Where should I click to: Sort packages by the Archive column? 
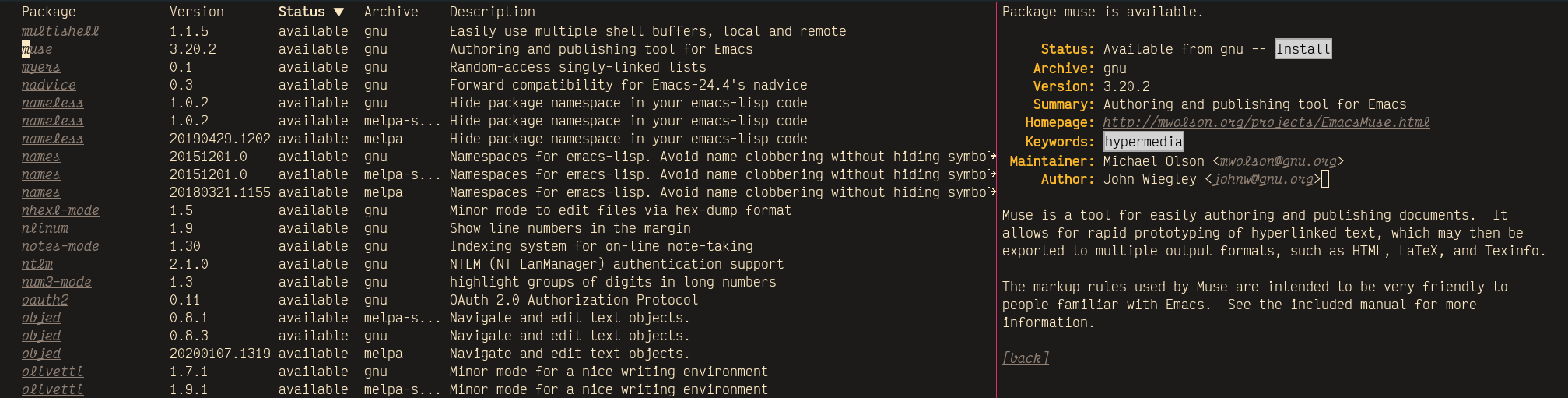391,12
